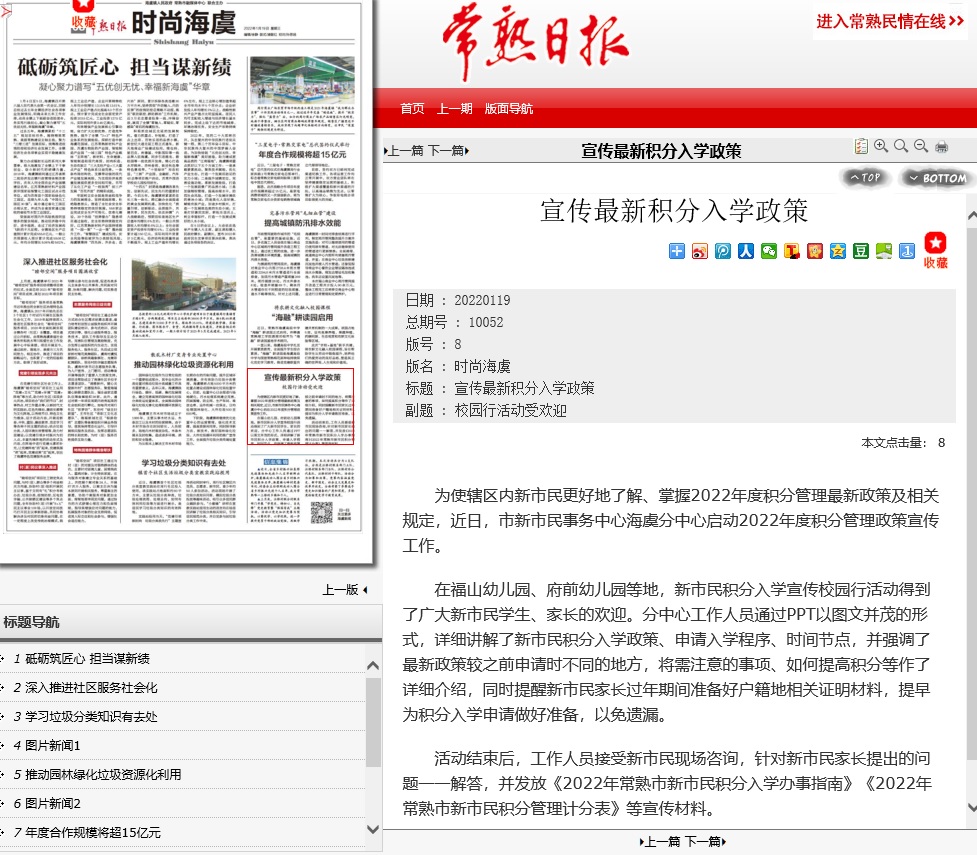This screenshot has height=855, width=977.
Task: Click the zoom-out magnifier with minus sign
Action: (921, 146)
